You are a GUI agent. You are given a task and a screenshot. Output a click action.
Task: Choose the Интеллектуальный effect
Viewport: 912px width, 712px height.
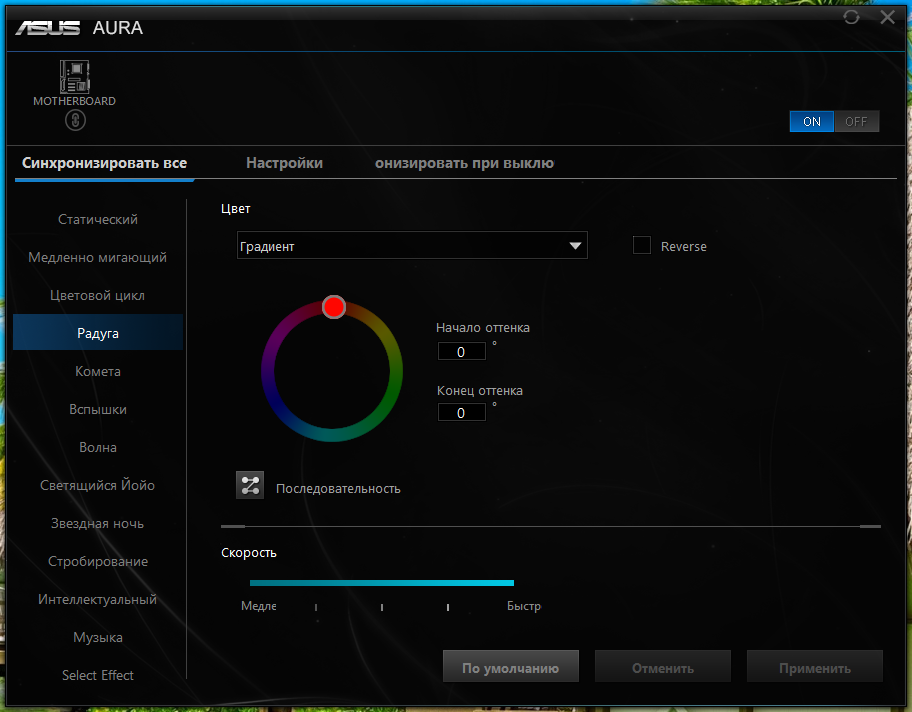[98, 599]
